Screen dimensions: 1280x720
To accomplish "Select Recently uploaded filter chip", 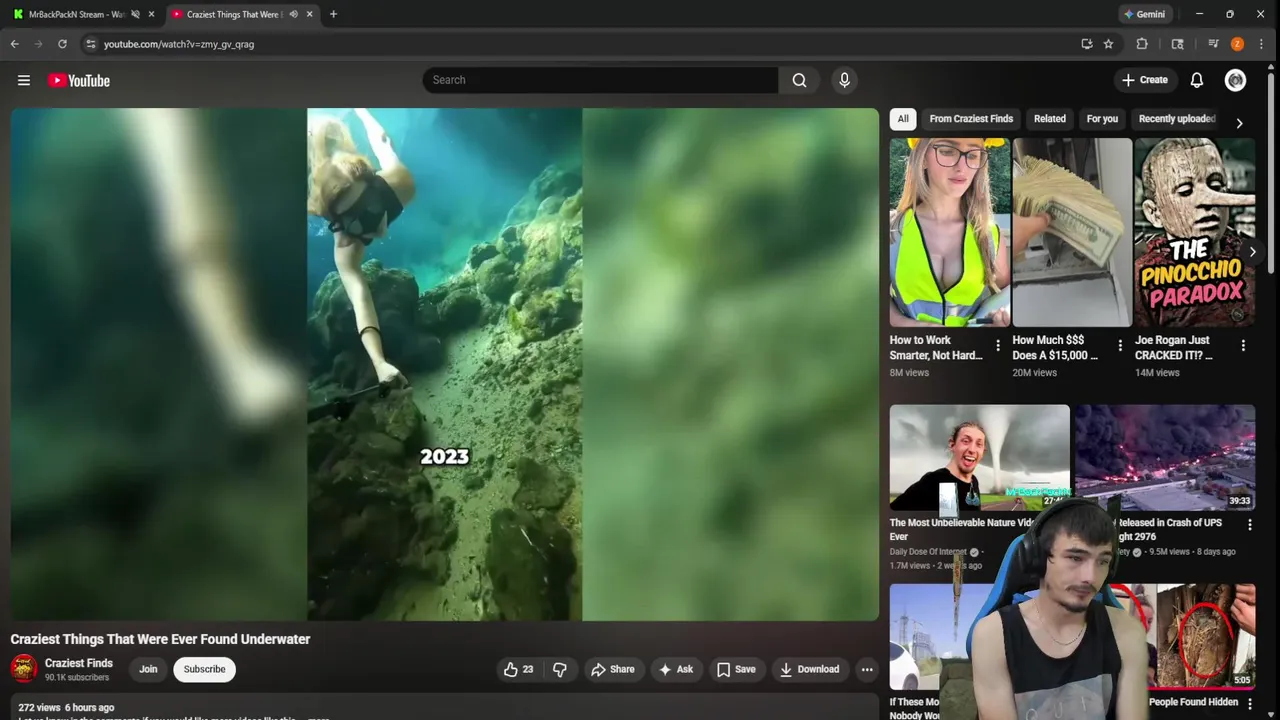I will click(x=1177, y=119).
